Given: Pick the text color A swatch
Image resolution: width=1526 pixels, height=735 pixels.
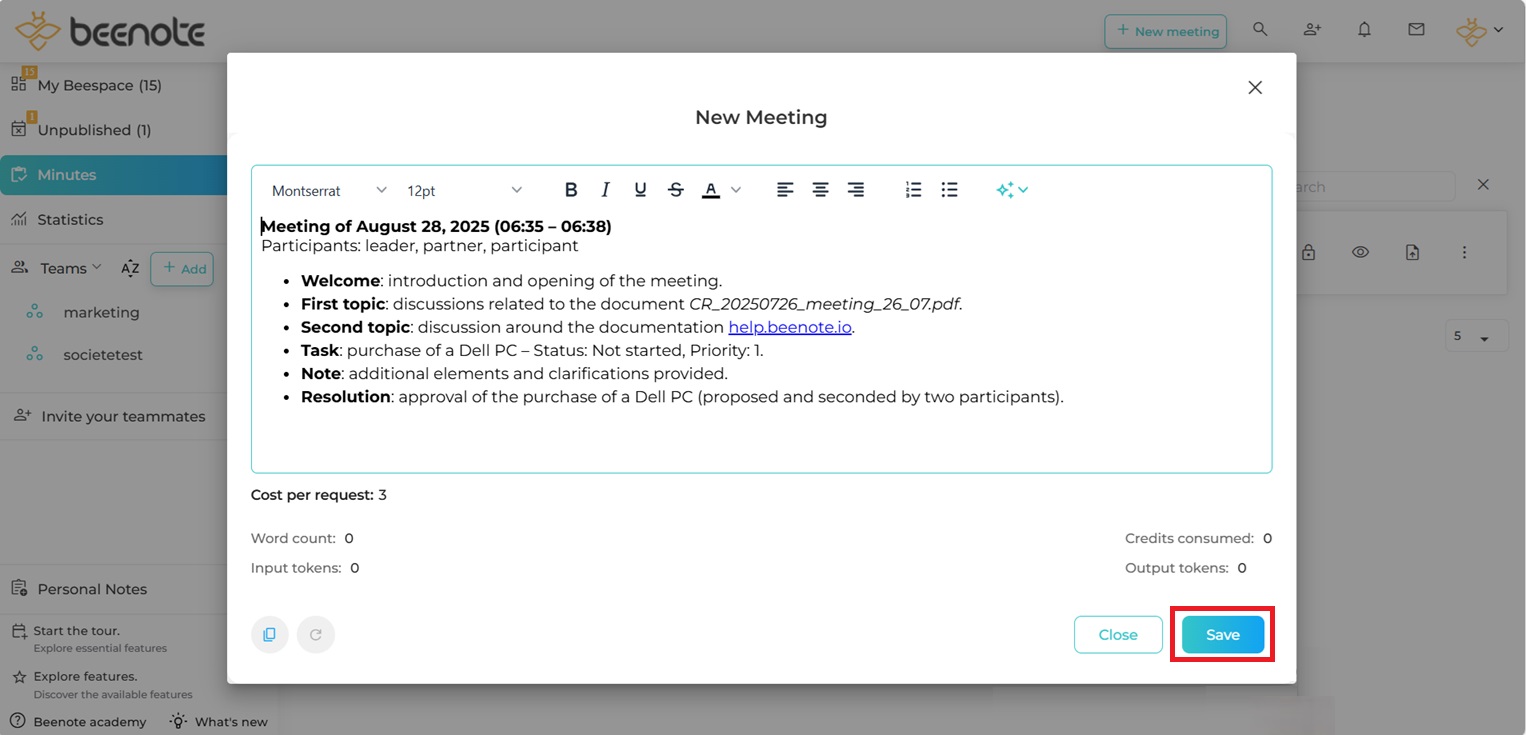Looking at the screenshot, I should pyautogui.click(x=711, y=190).
